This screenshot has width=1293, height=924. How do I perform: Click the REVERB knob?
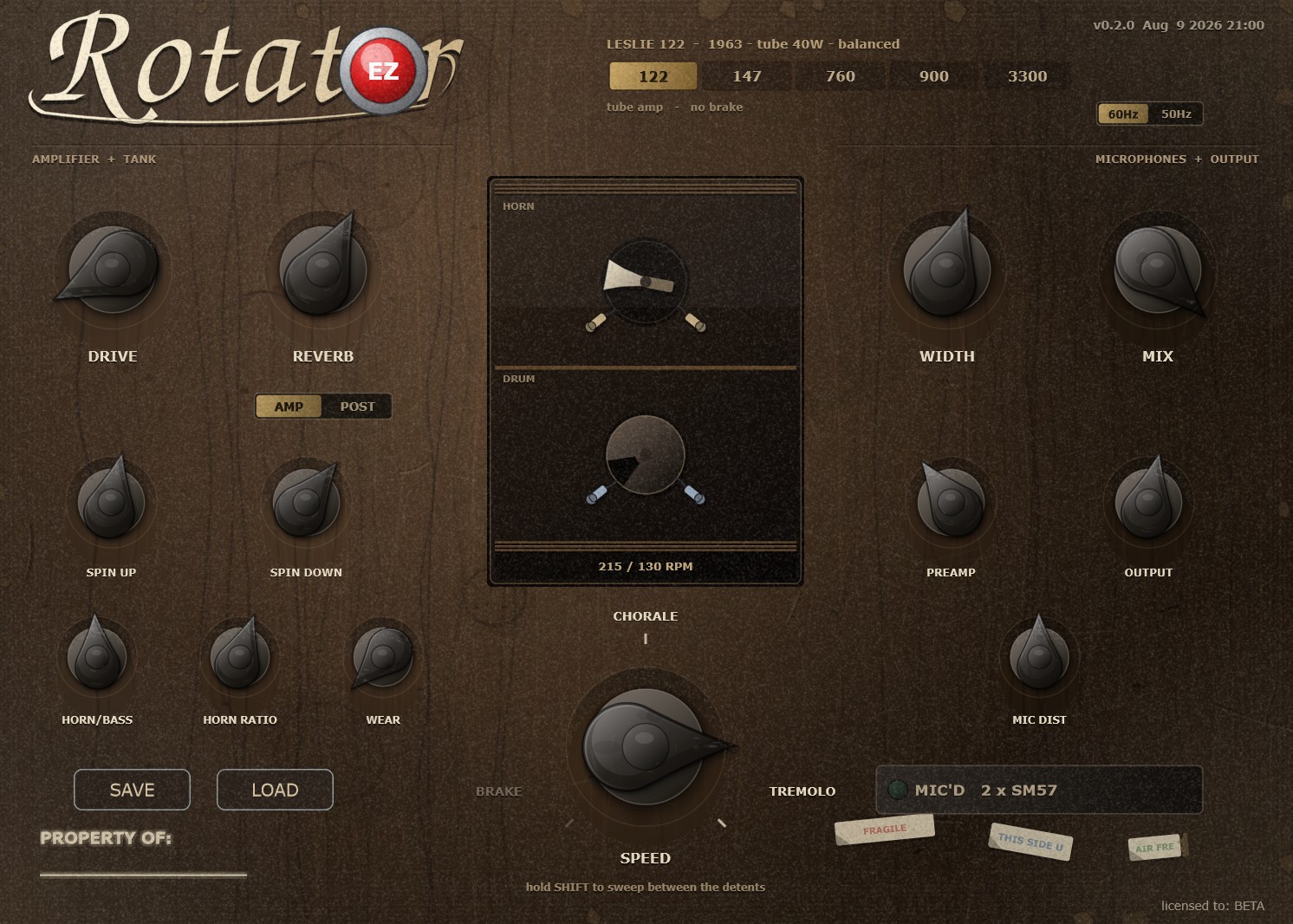point(322,270)
